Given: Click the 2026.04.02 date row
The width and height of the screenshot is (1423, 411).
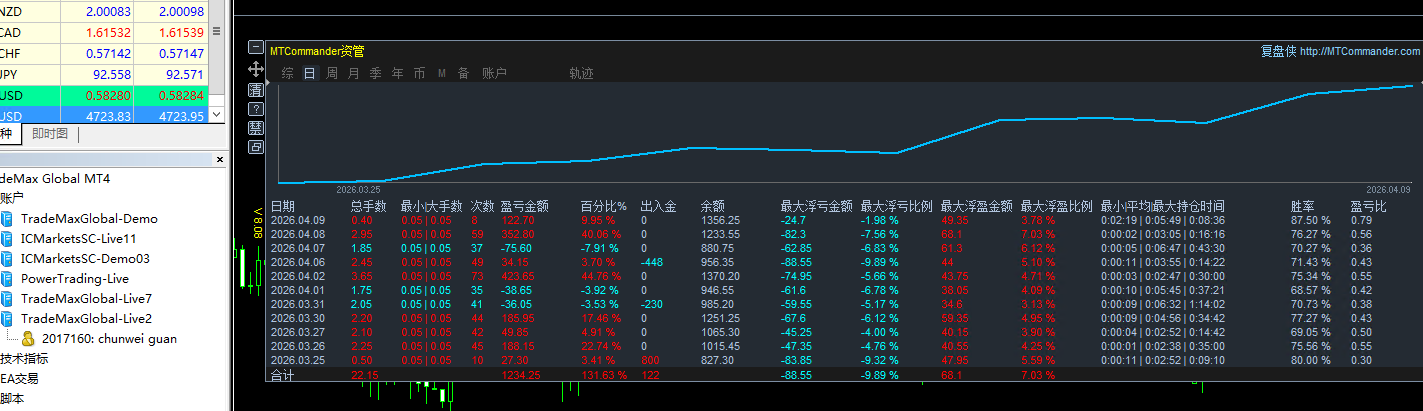Looking at the screenshot, I should pos(298,275).
